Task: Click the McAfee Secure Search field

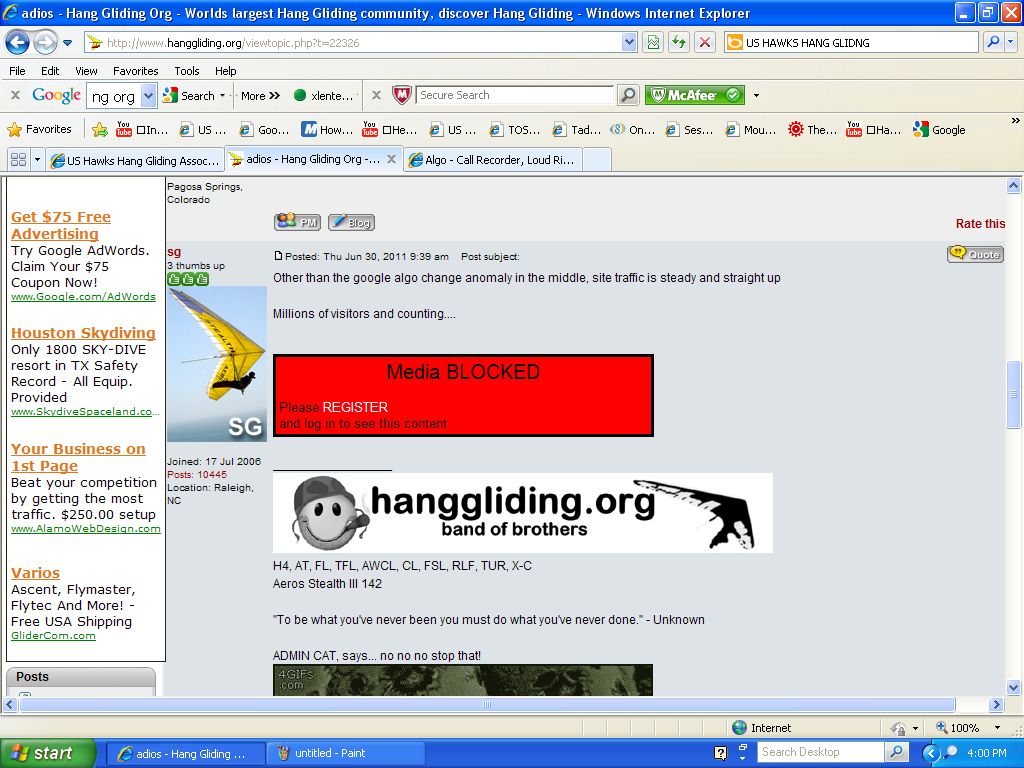Action: pyautogui.click(x=514, y=95)
